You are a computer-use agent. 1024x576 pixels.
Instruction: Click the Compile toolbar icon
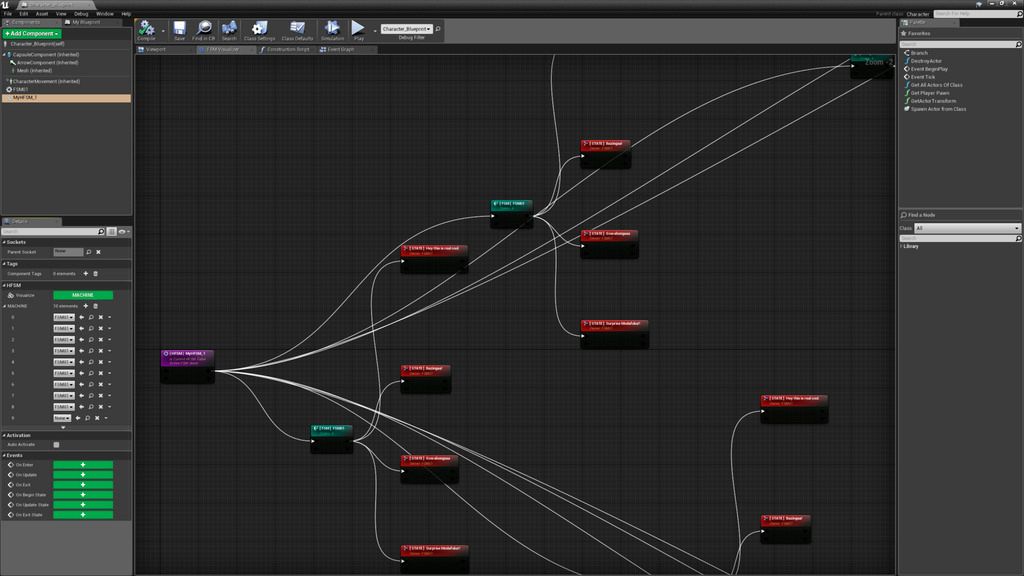coord(147,30)
